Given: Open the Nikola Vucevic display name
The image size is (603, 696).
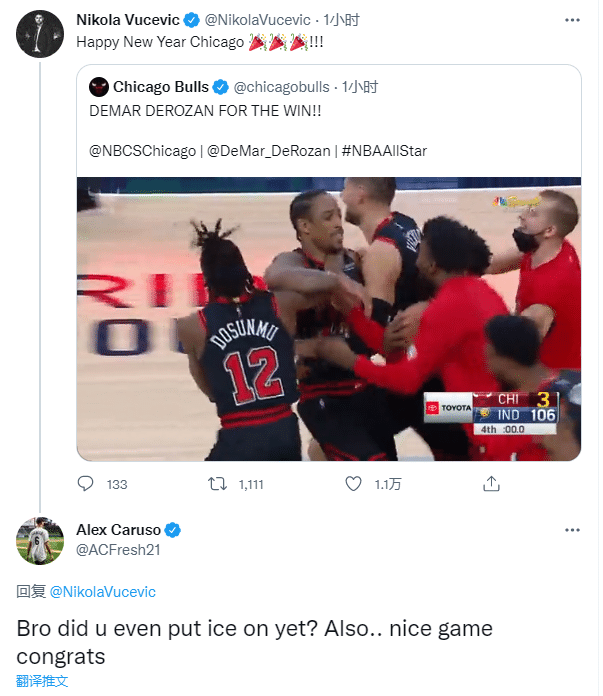Looking at the screenshot, I should [x=127, y=20].
